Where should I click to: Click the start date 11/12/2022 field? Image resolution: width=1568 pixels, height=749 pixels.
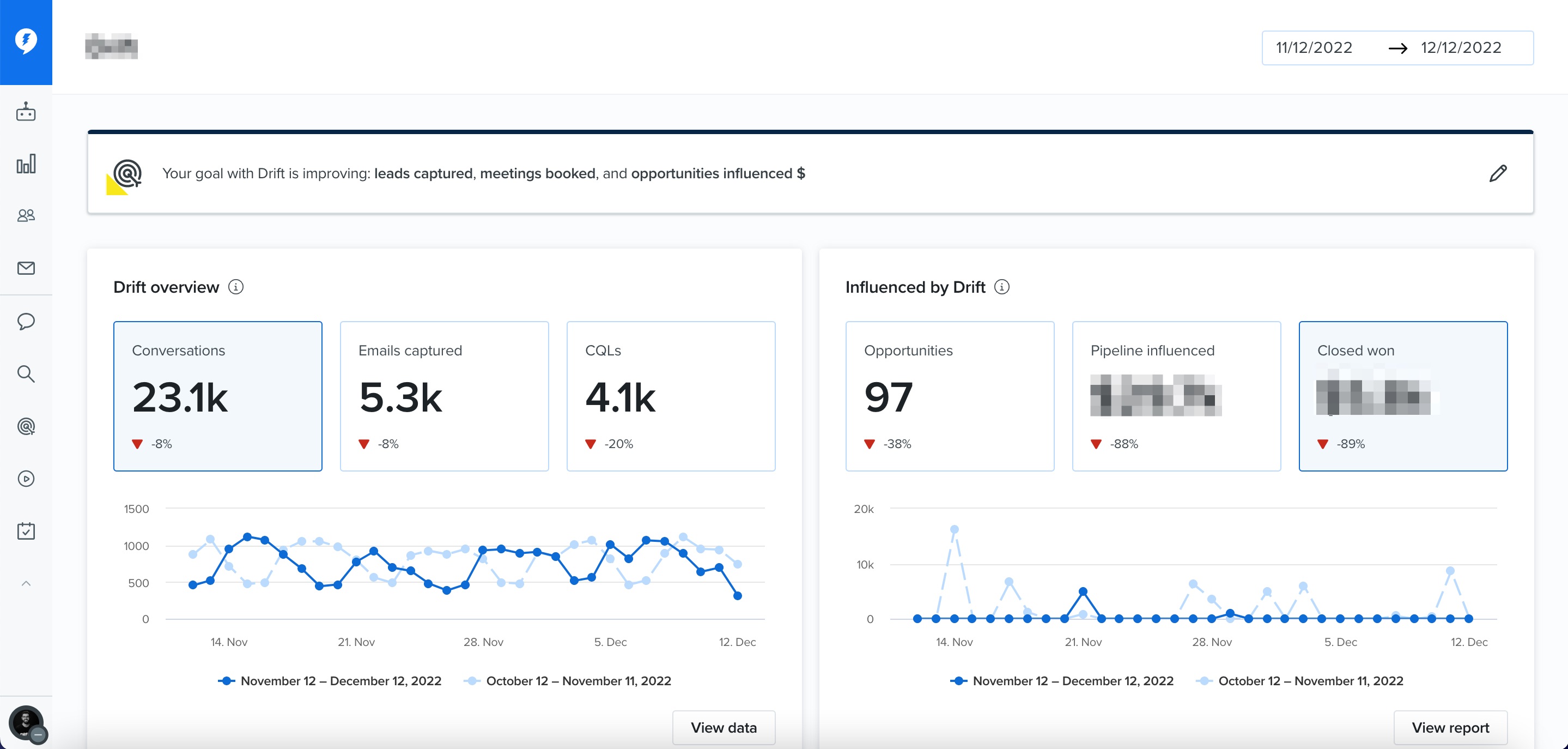[1314, 47]
